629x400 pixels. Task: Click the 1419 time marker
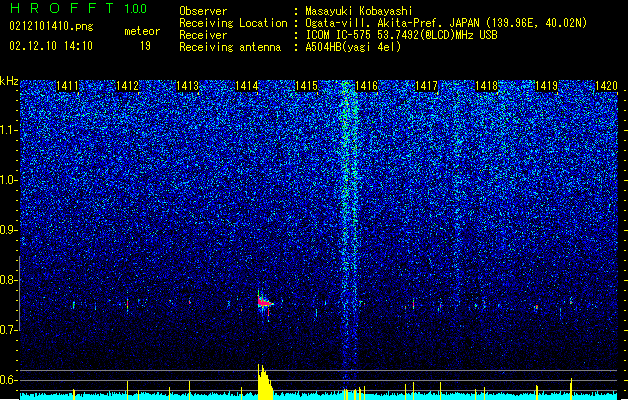[546, 86]
